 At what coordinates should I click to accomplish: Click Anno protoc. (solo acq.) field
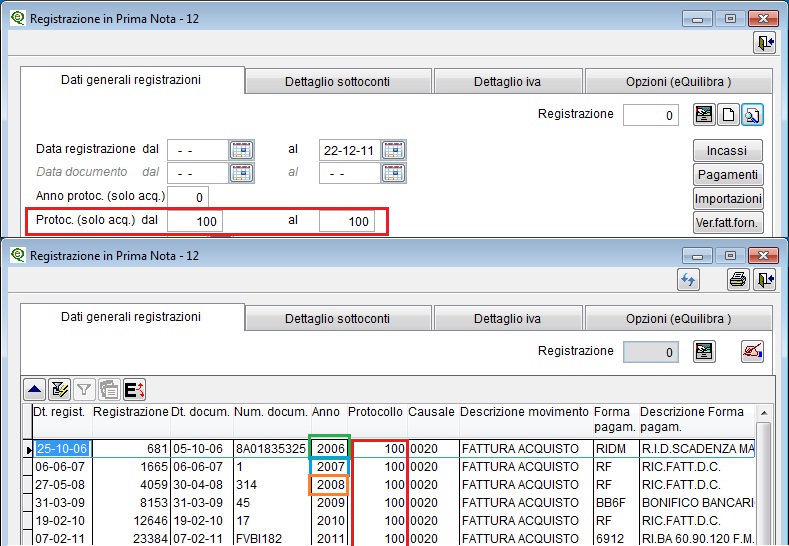tap(188, 197)
